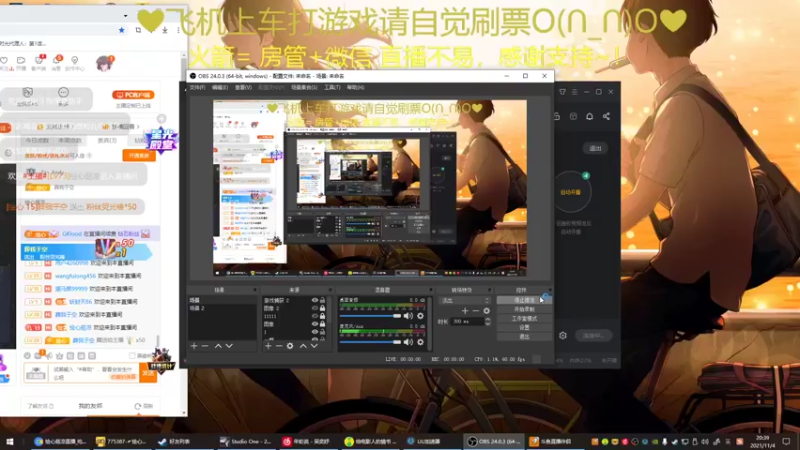Move the source up in Sources panel

click(x=303, y=346)
